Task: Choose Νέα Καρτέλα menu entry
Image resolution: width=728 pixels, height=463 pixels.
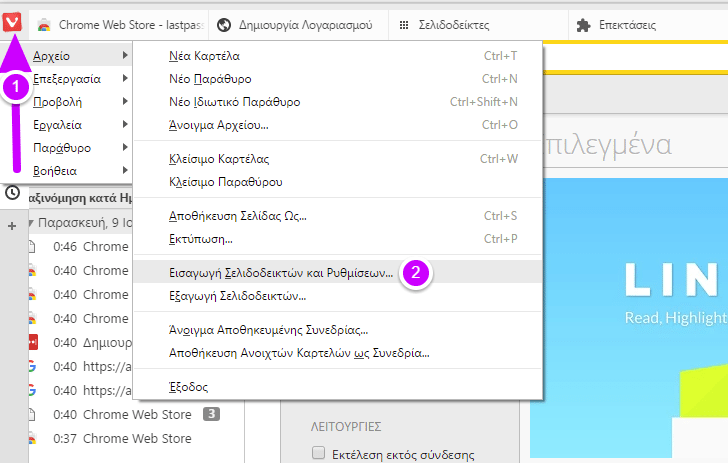Action: point(338,56)
